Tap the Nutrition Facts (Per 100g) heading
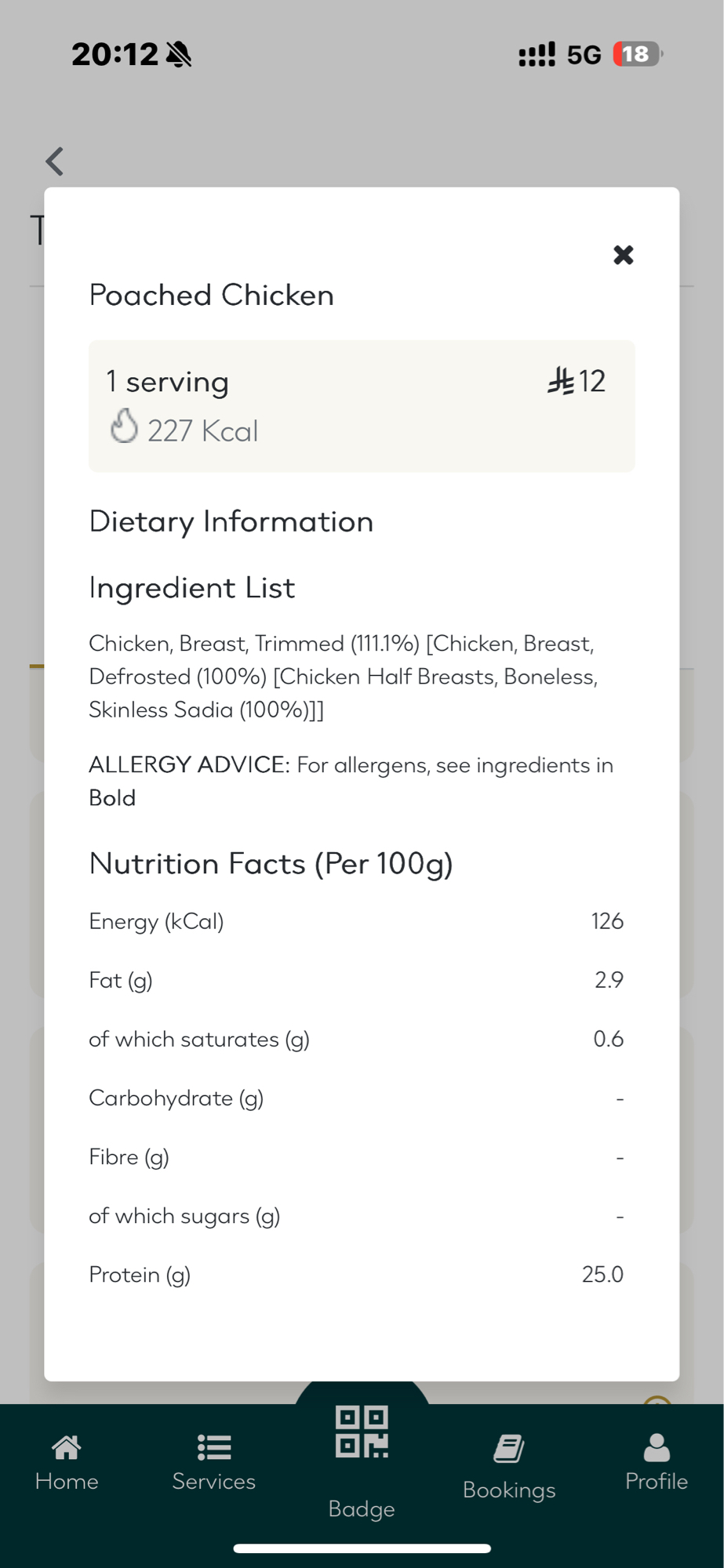The height and width of the screenshot is (1568, 724). tap(271, 864)
